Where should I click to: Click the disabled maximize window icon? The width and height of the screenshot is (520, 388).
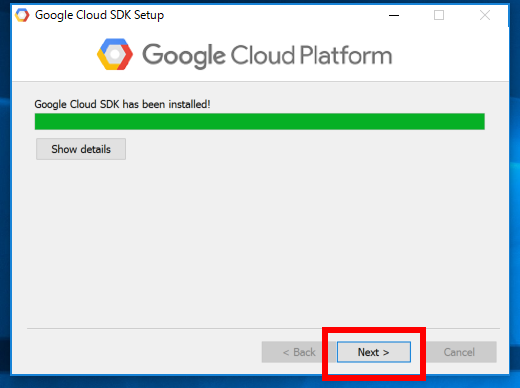[x=439, y=15]
